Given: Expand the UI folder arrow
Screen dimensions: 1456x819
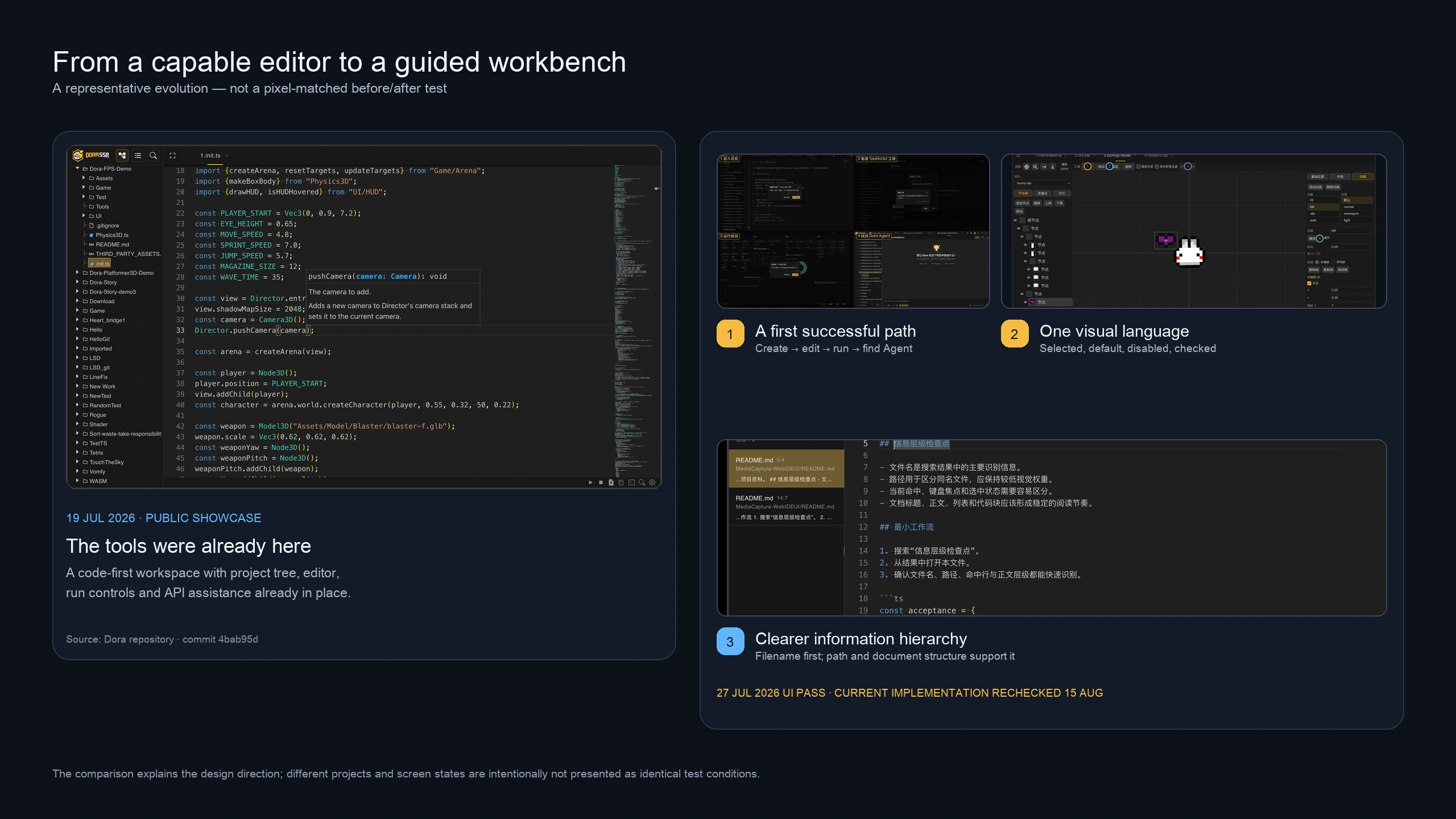Looking at the screenshot, I should [84, 216].
